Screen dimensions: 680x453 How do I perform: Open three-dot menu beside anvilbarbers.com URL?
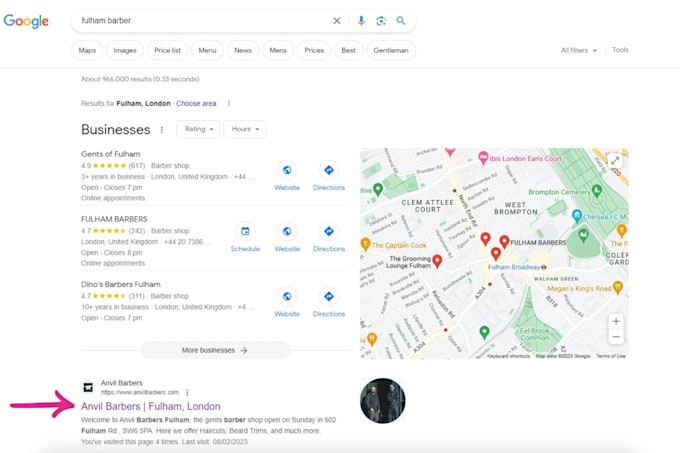click(x=187, y=392)
